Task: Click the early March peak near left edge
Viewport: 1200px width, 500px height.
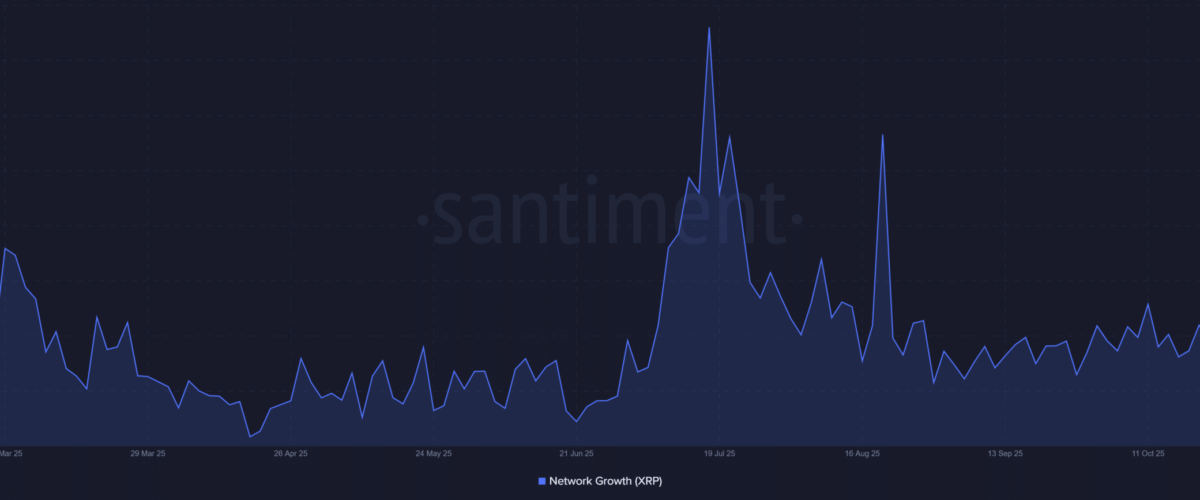Action: click(5, 248)
